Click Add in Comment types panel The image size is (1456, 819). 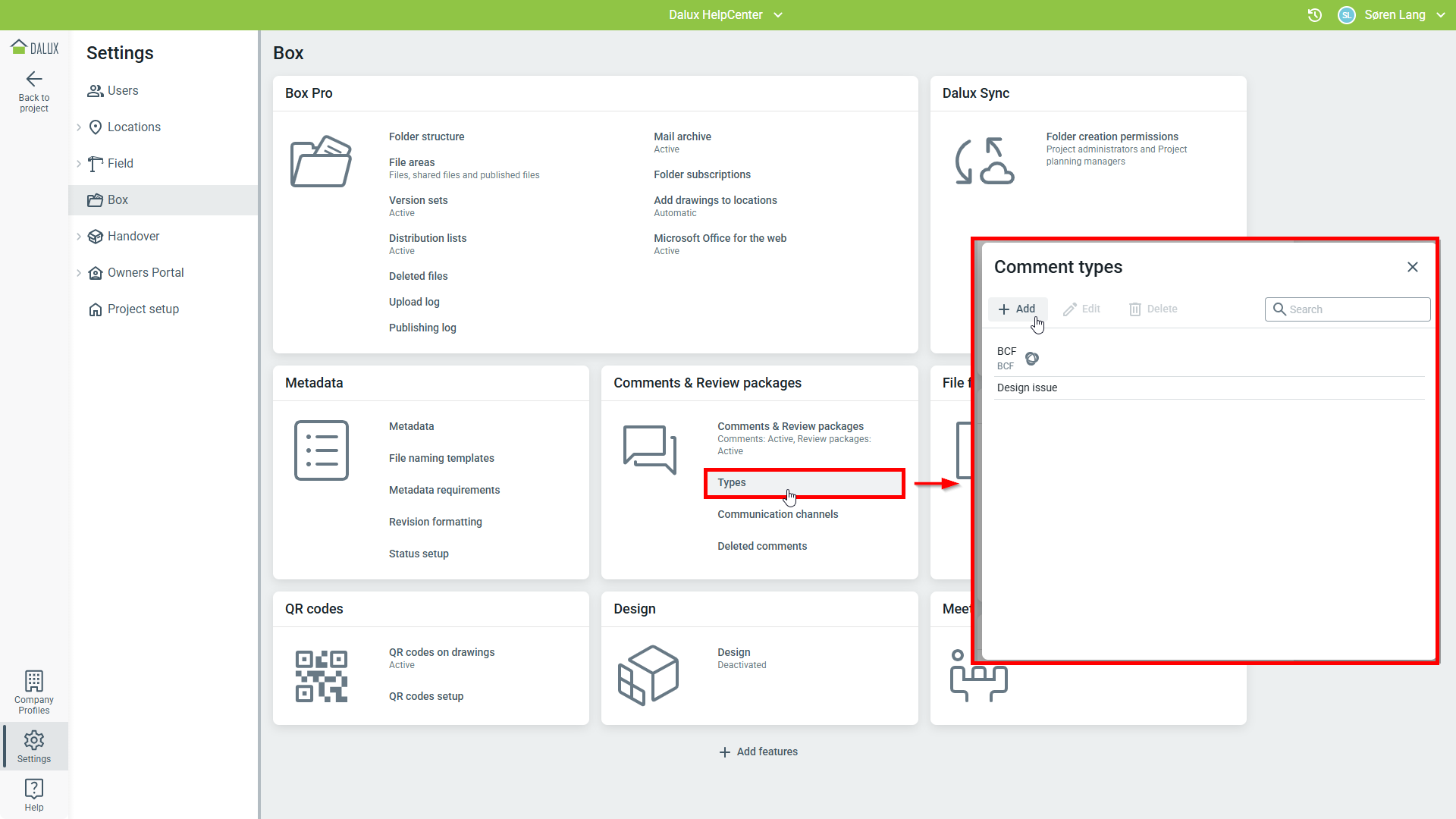[x=1017, y=309]
